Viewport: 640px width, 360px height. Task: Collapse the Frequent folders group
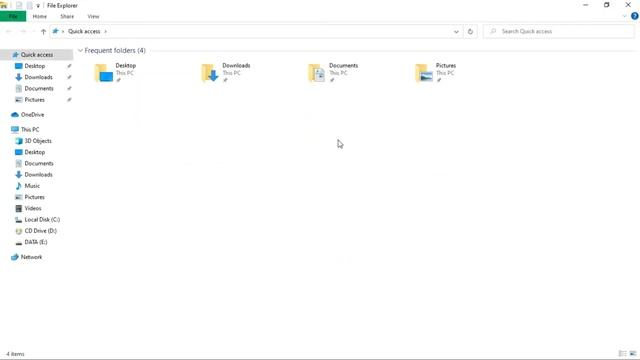(80, 51)
